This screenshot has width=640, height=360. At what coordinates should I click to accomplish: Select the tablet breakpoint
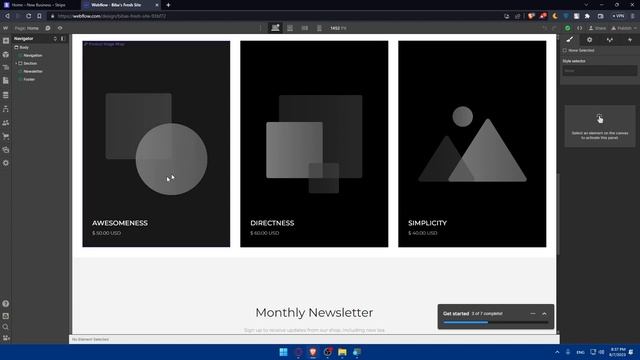290,28
